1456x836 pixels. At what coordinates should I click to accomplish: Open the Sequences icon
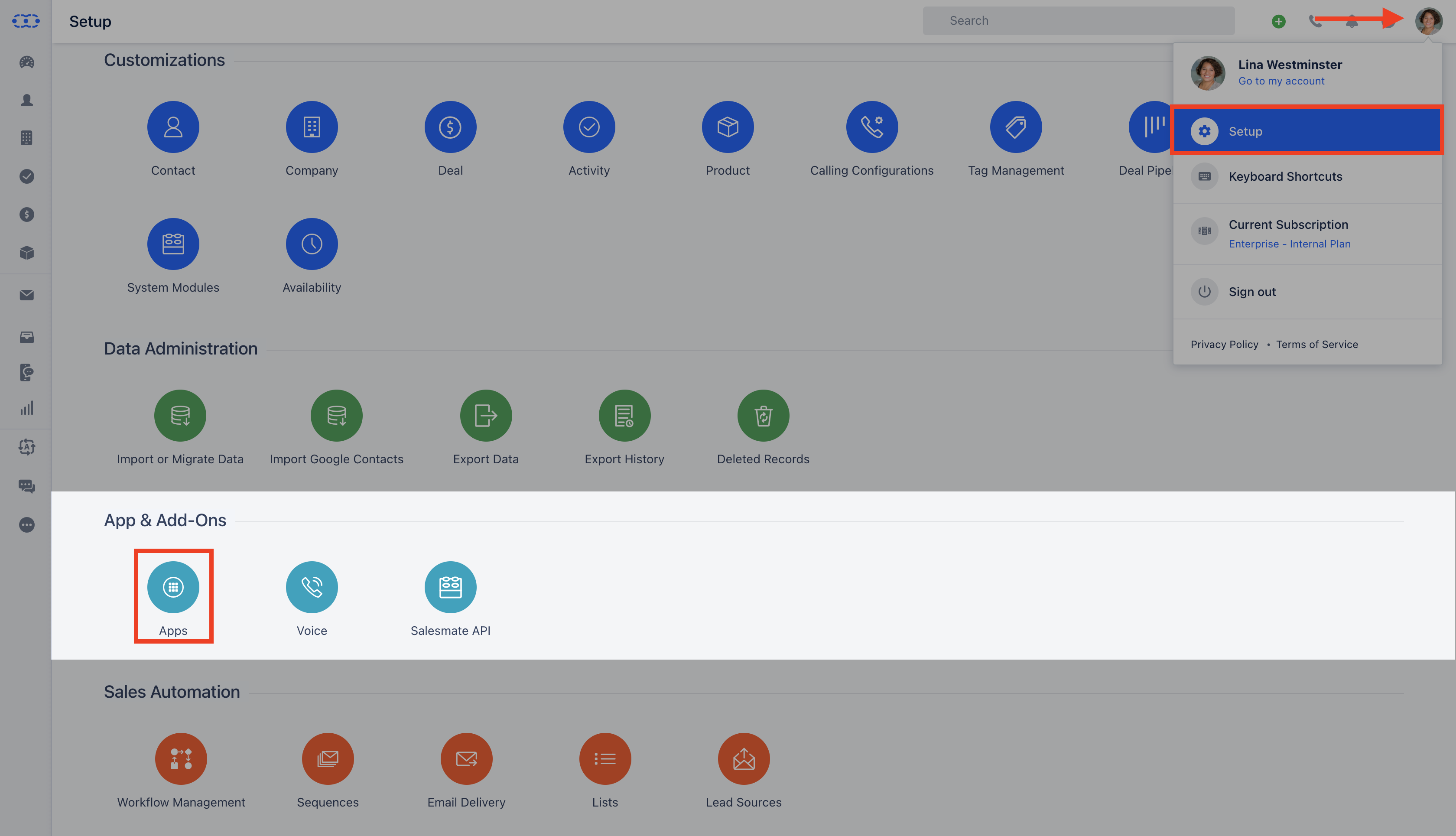click(328, 758)
